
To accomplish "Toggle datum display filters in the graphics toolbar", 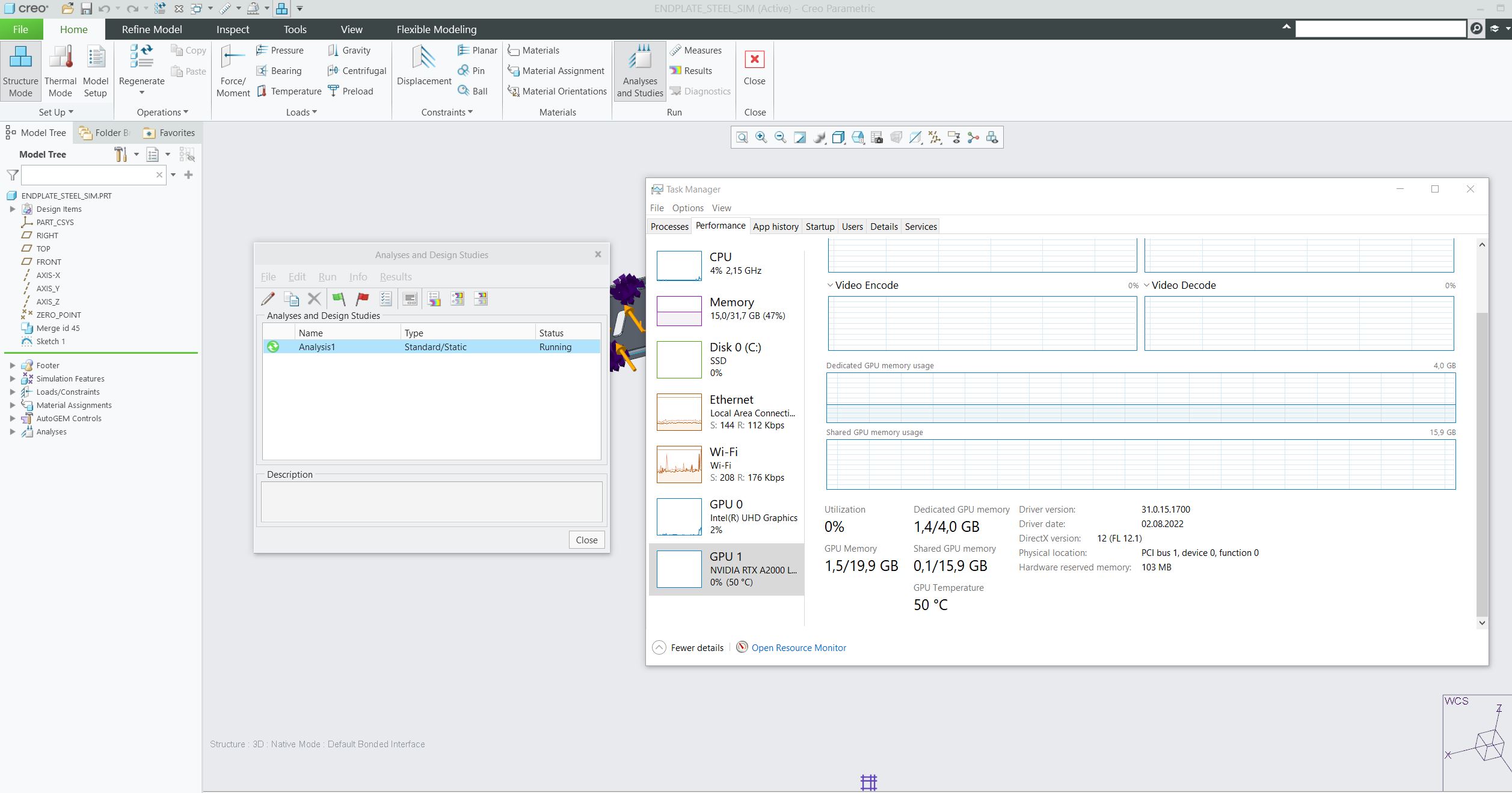I will 935,137.
